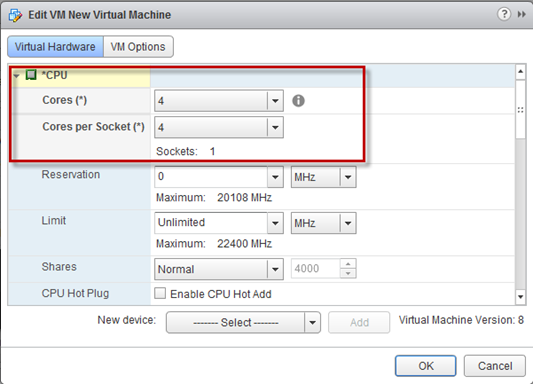Click the scrollbar up arrow
533x384 pixels.
[520, 72]
